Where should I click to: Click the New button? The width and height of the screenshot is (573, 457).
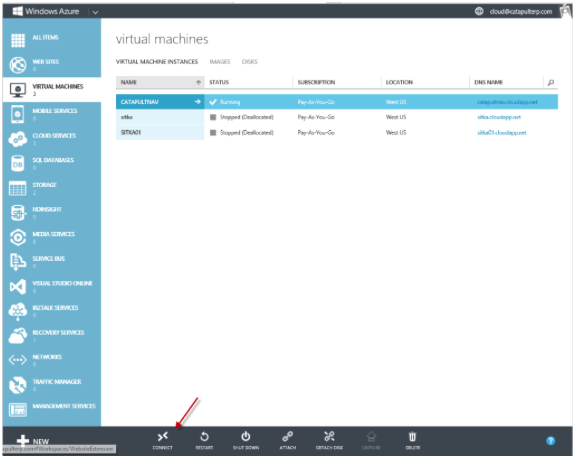click(33, 441)
